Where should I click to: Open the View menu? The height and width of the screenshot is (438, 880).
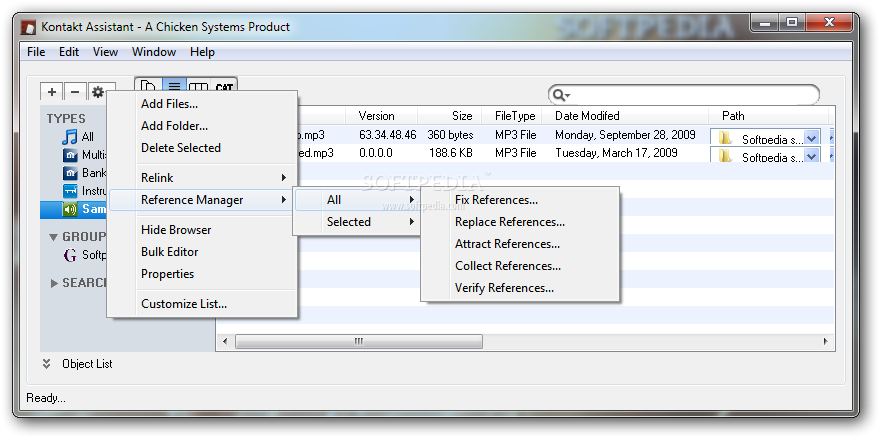tap(105, 52)
